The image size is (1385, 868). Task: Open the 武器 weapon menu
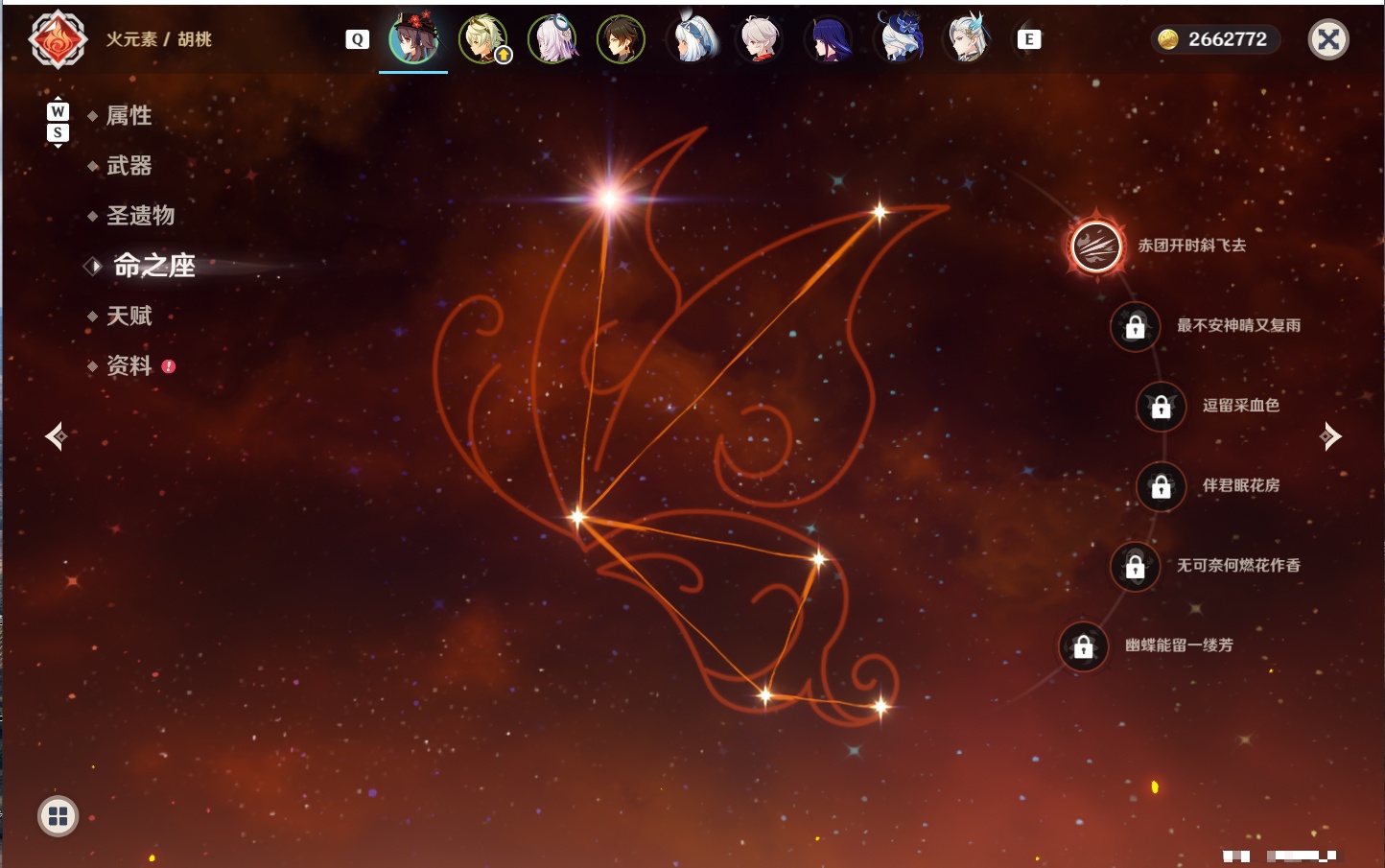click(129, 166)
